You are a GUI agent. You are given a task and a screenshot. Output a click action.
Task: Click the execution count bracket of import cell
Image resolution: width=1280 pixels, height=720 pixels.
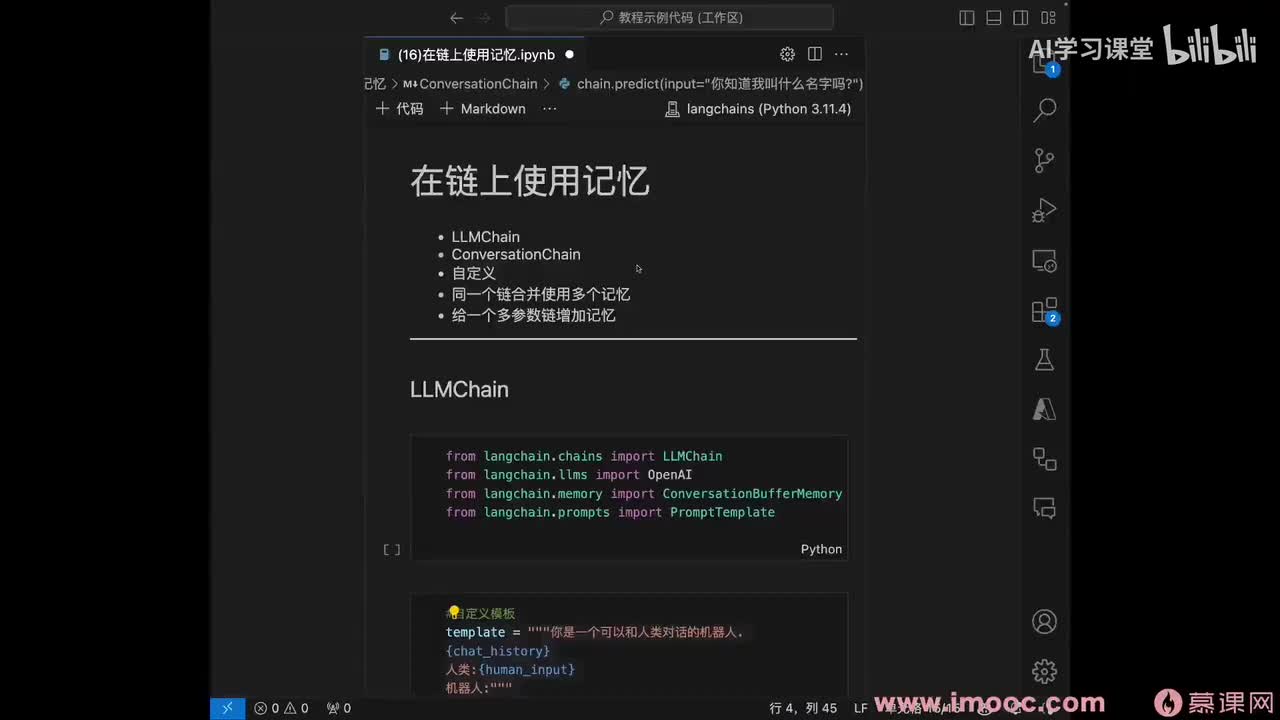(x=391, y=549)
